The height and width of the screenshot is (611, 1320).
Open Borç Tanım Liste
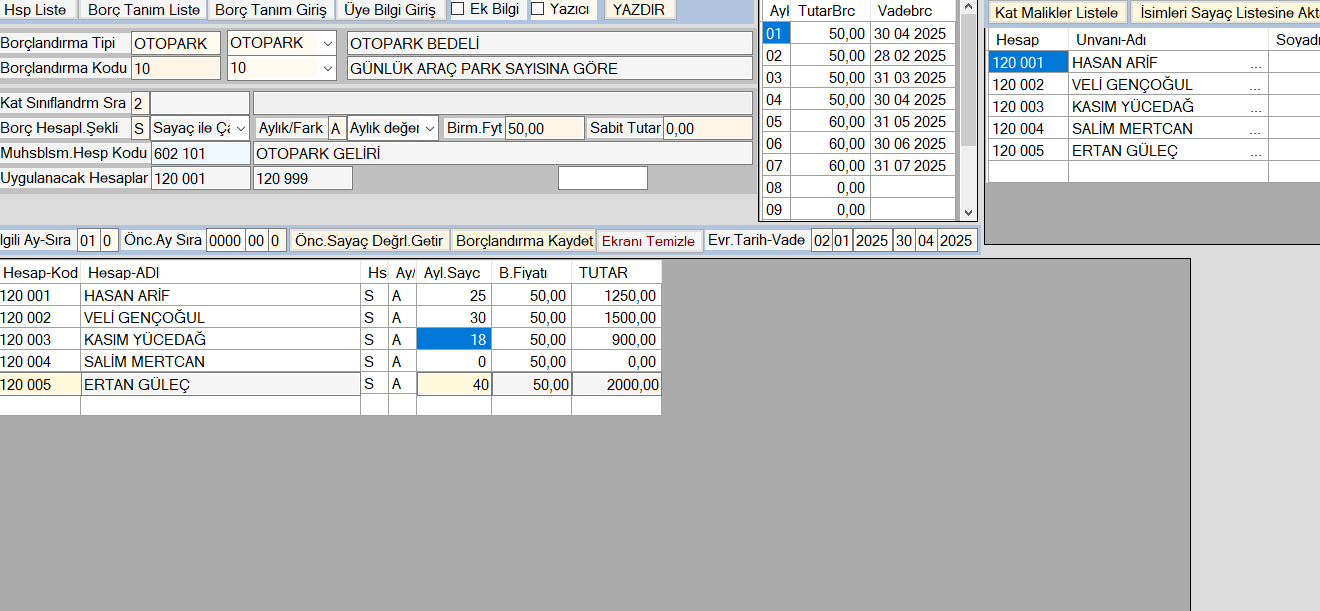point(144,10)
